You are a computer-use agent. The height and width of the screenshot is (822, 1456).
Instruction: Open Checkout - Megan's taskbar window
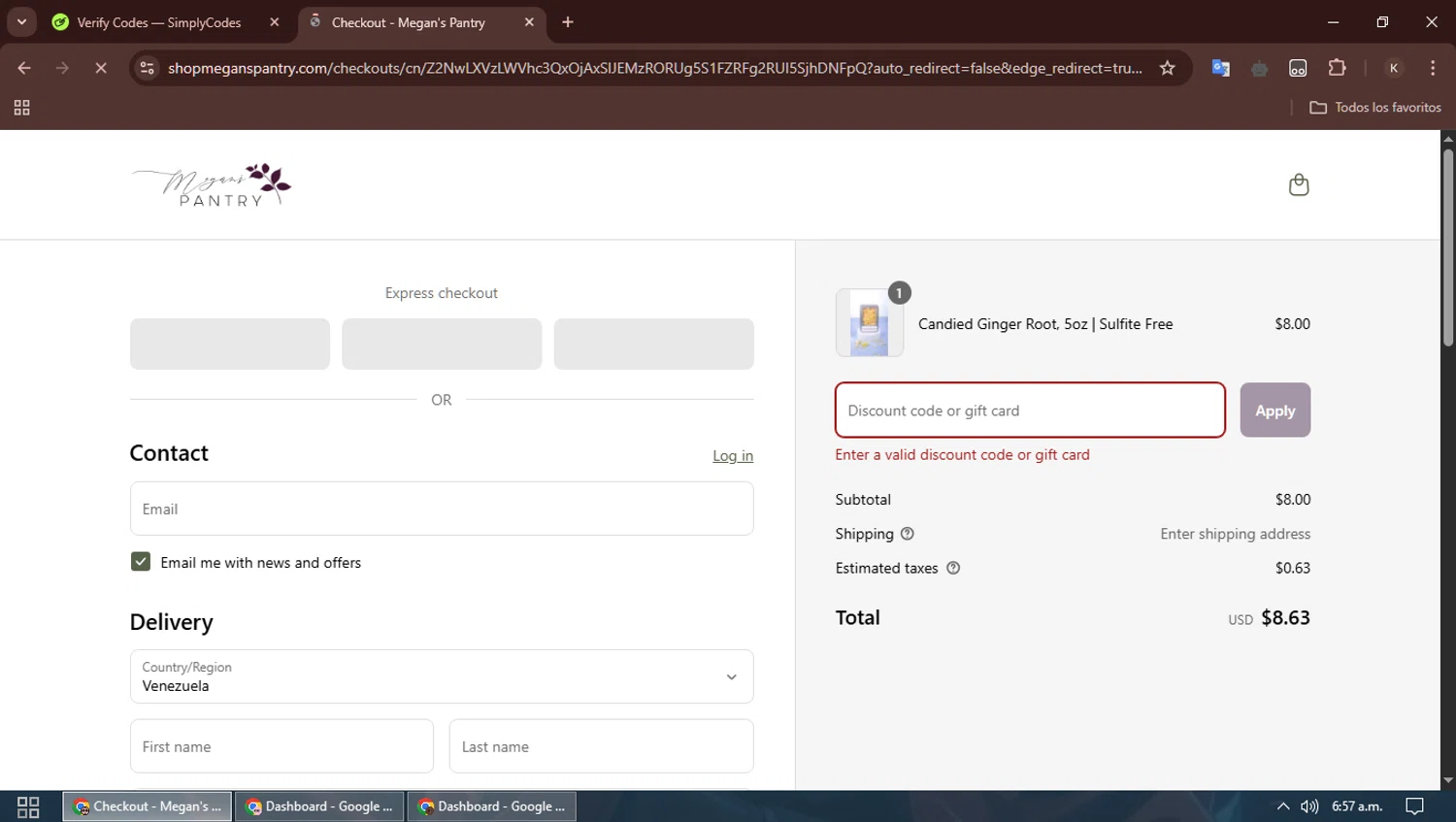pos(148,806)
